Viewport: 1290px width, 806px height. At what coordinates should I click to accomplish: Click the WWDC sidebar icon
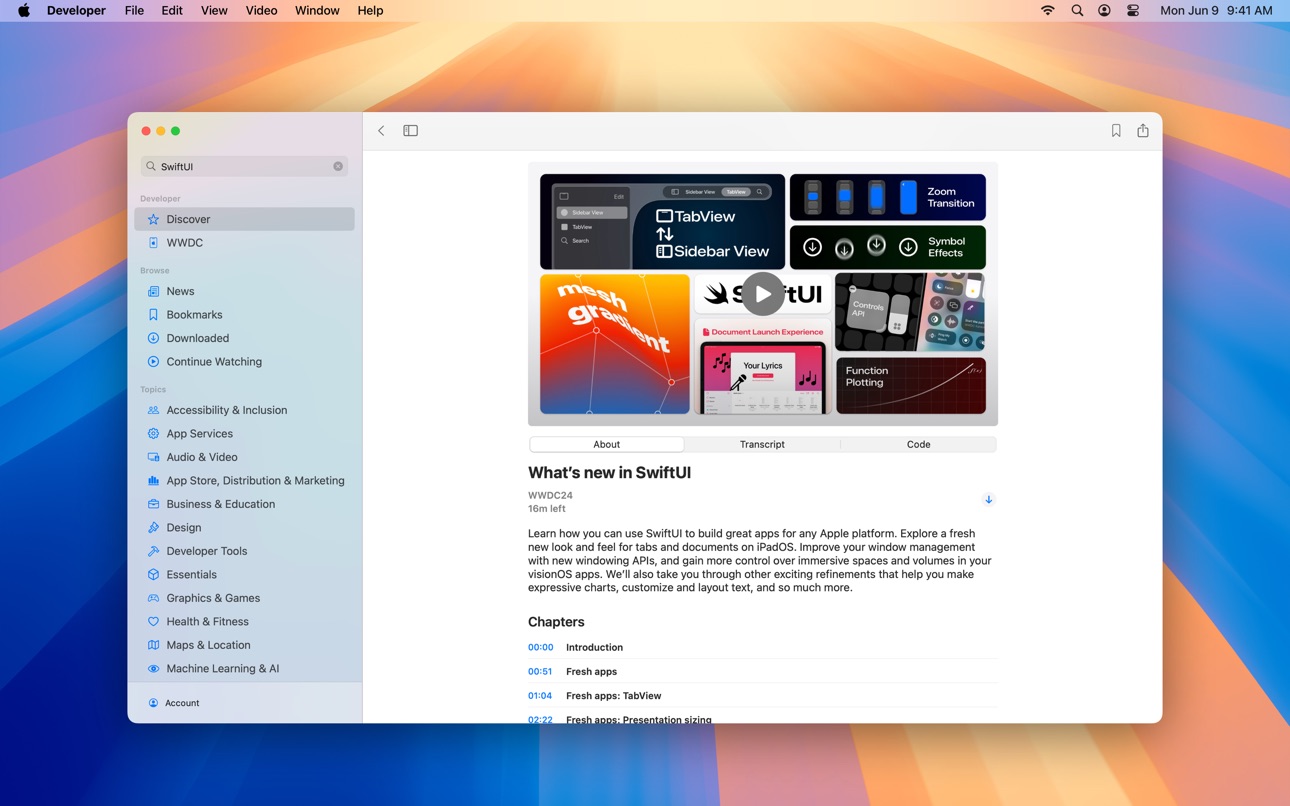[153, 243]
